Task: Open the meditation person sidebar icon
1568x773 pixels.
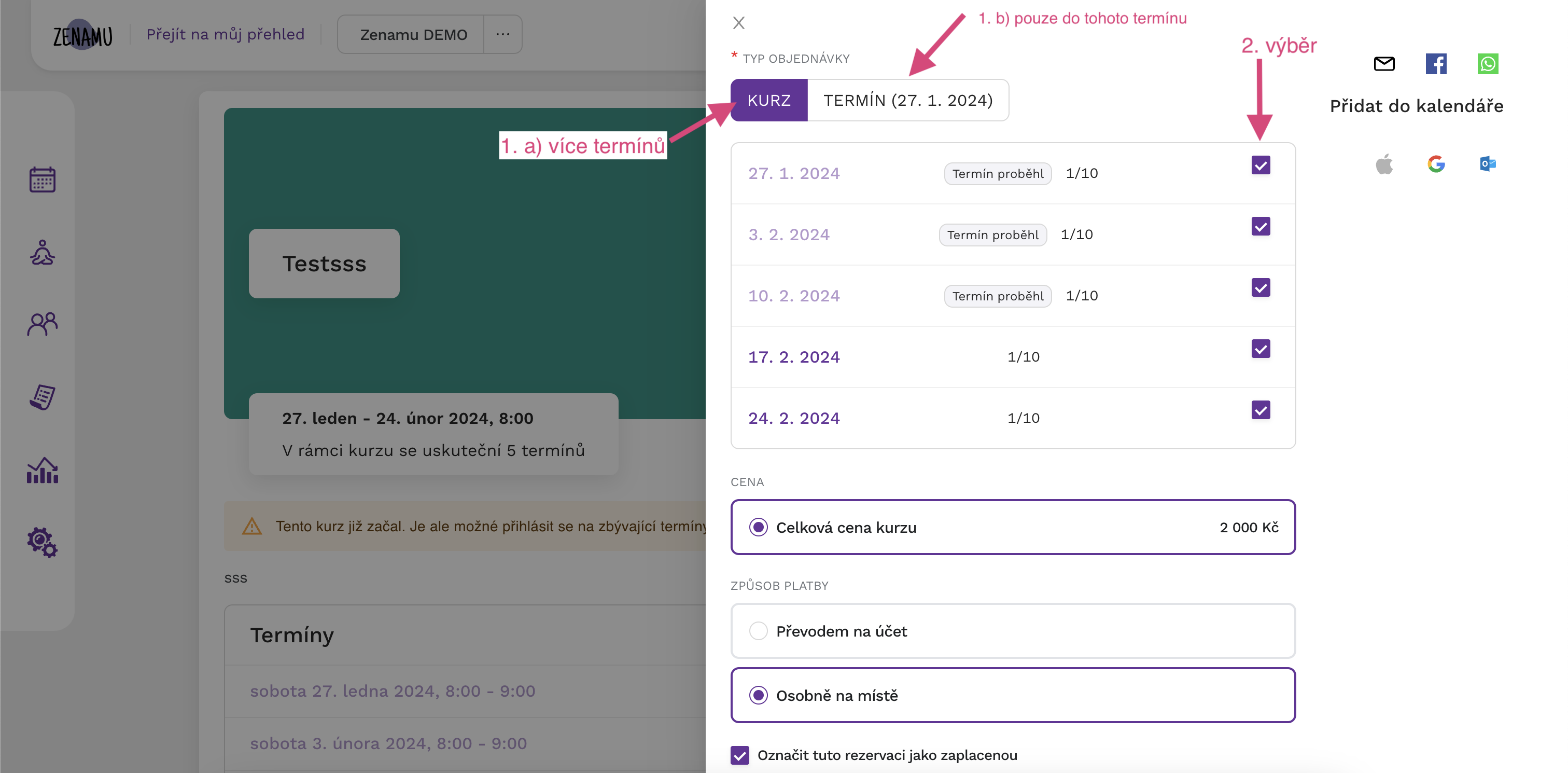Action: pyautogui.click(x=43, y=252)
